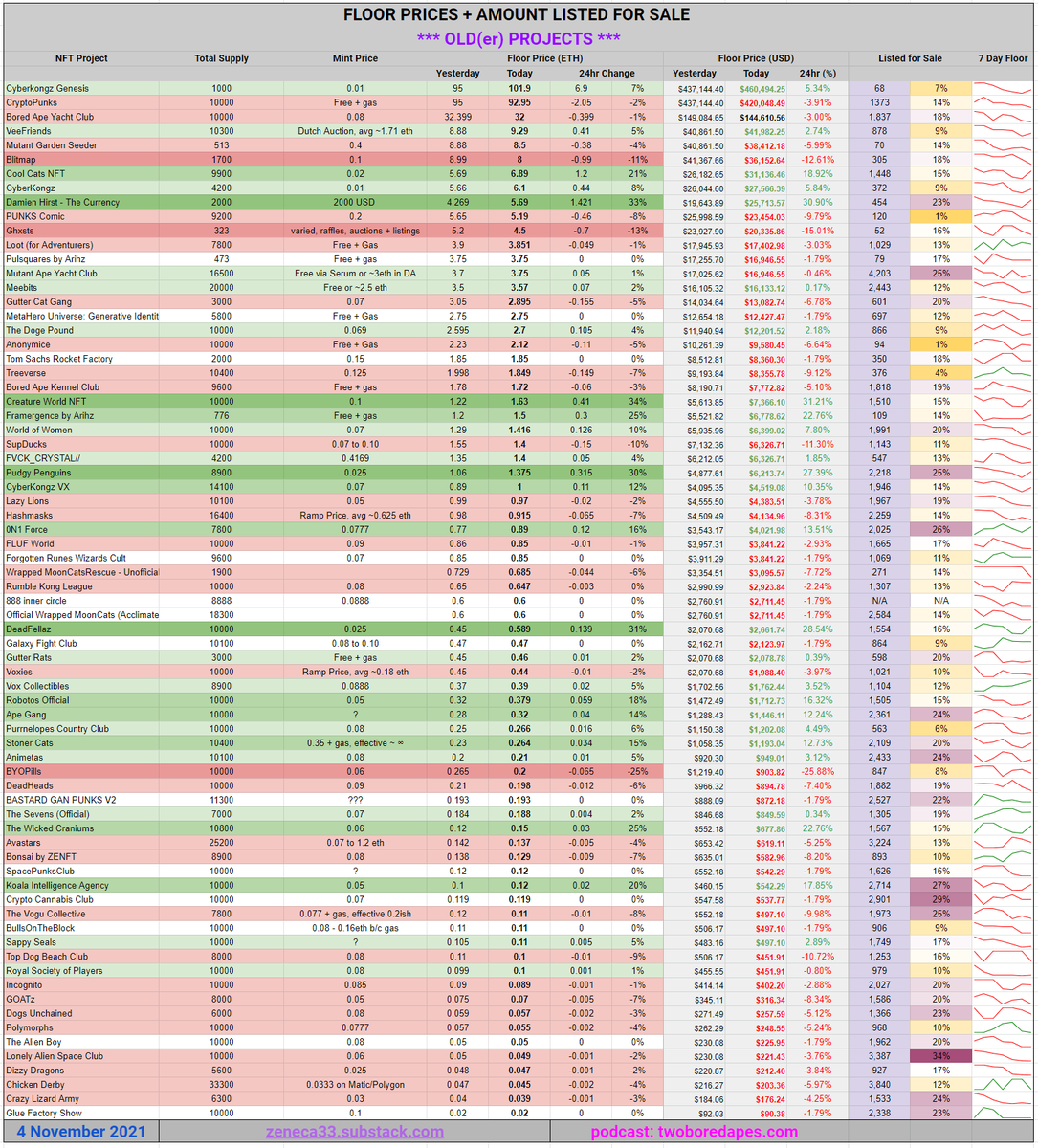Click Chicken Derby mint price '0.0333 on Matic/Polygon'
Screen dimensions: 1038x1148
(355, 1085)
